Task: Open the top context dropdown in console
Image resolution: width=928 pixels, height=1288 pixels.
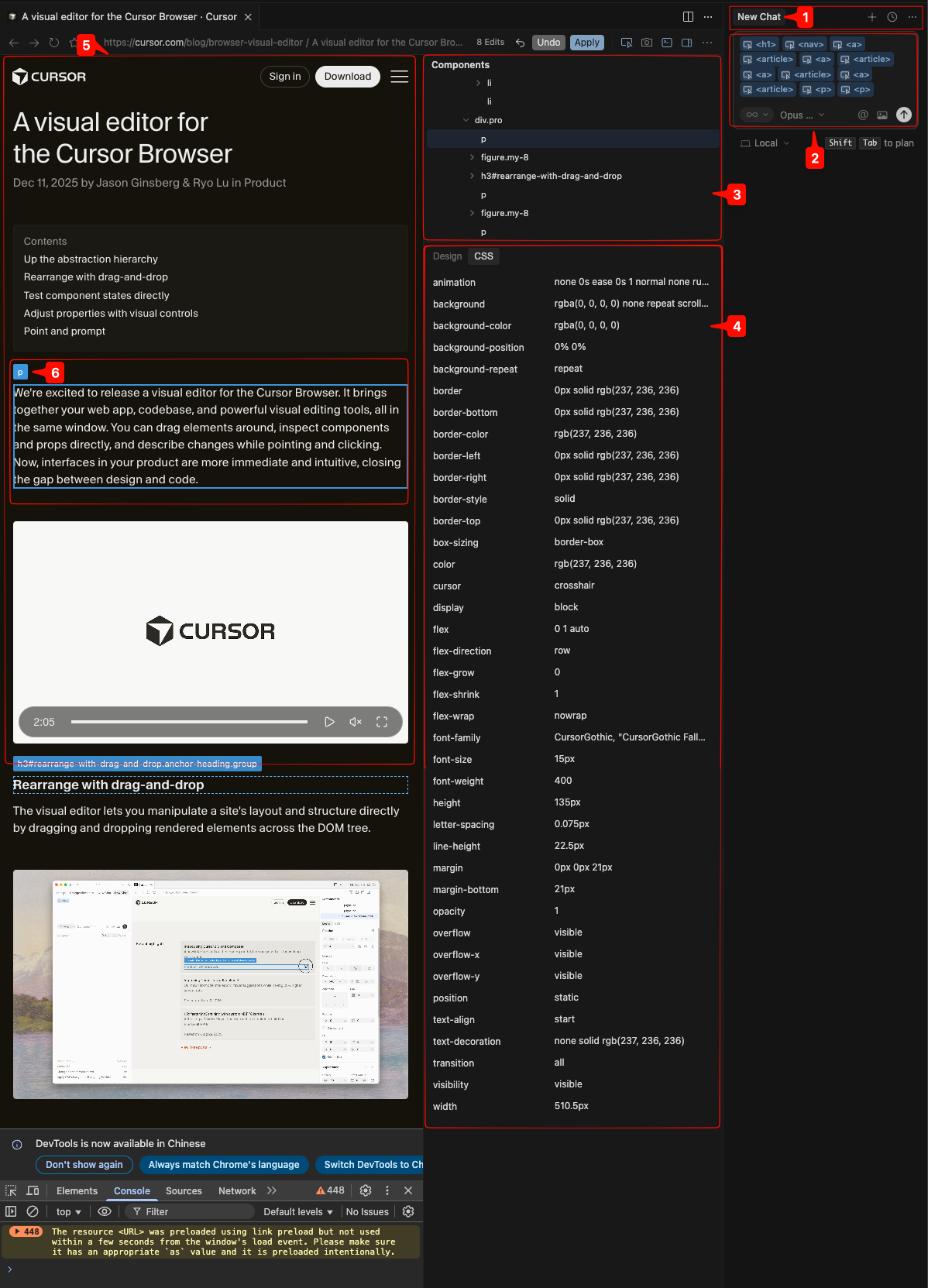Action: coord(68,1211)
